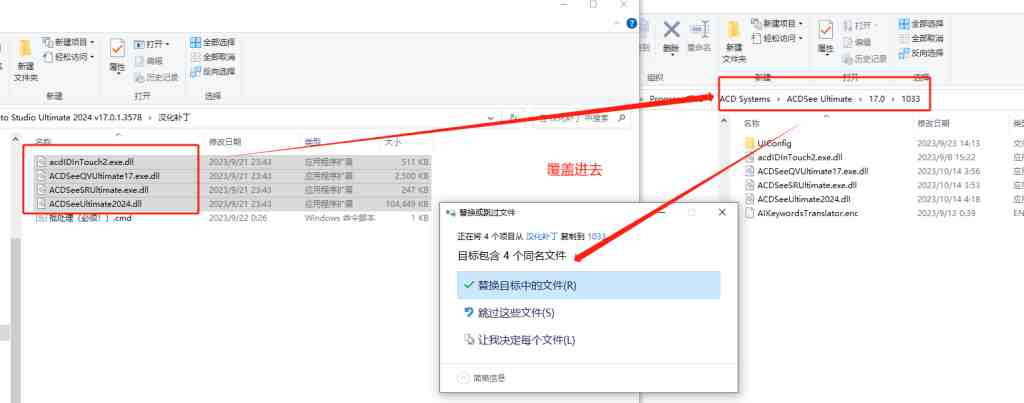This screenshot has width=1024, height=403.
Task: Open address bar history dropdown in left window
Action: [x=491, y=118]
